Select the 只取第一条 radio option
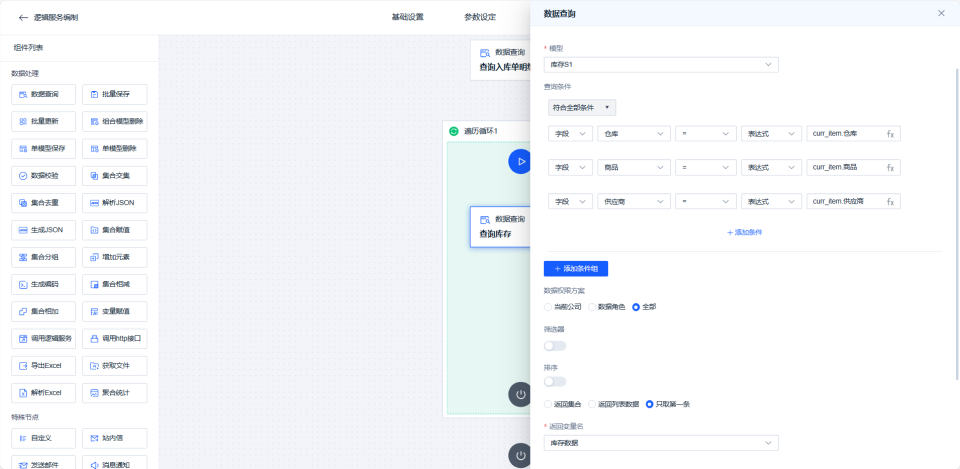Screen dimensions: 960x469 click(x=668, y=404)
